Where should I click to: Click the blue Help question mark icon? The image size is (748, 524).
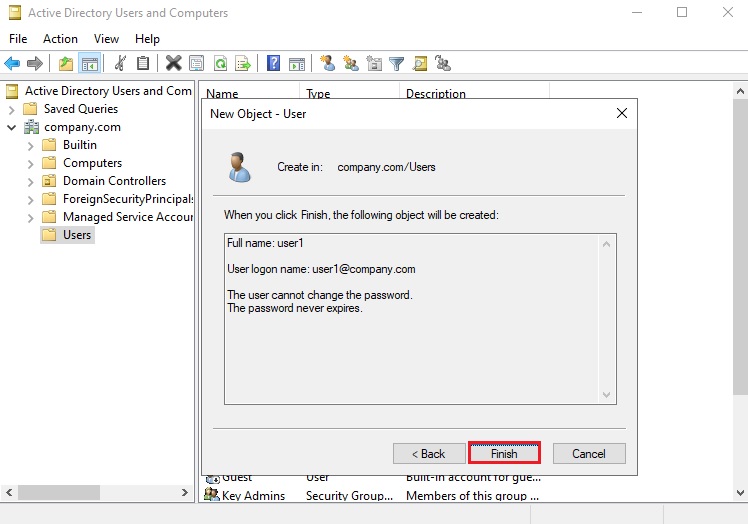click(x=273, y=63)
